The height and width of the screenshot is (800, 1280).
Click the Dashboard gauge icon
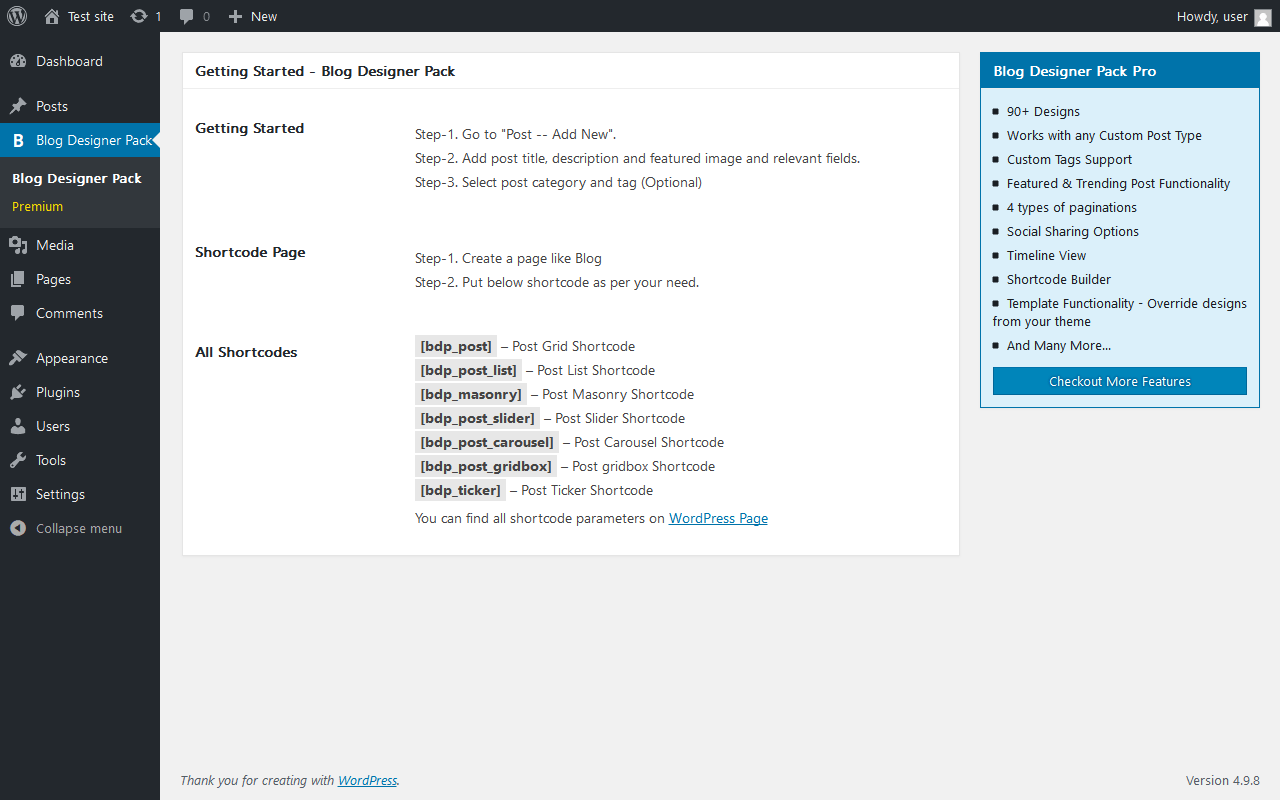(18, 61)
